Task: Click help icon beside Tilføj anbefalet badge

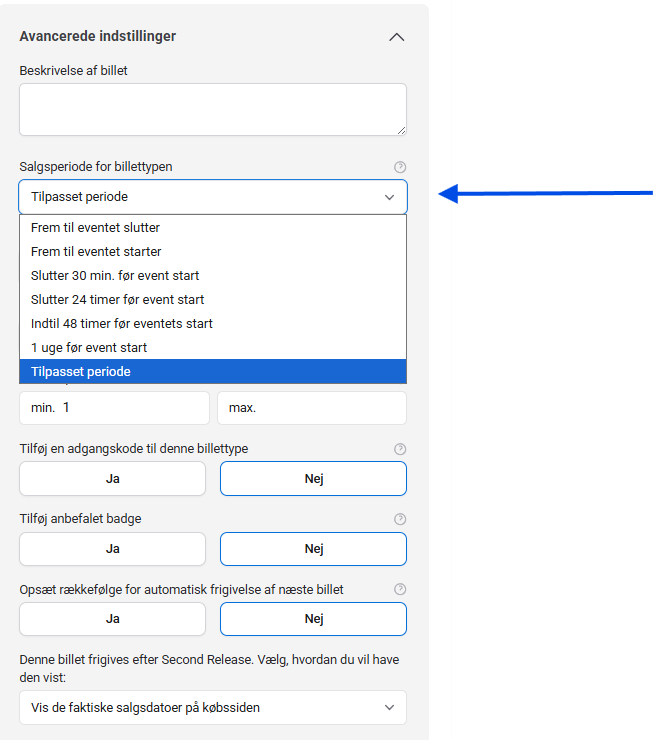Action: coord(400,519)
